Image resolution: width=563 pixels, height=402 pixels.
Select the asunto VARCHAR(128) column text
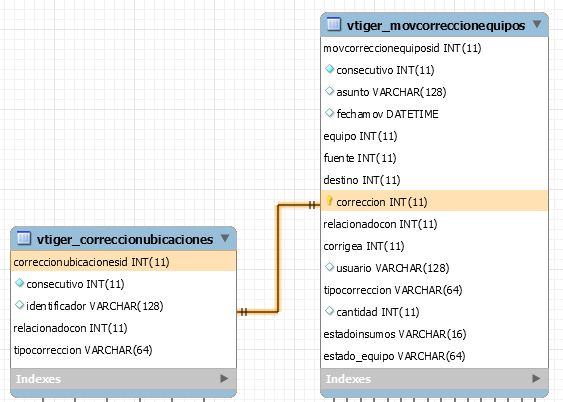click(391, 92)
